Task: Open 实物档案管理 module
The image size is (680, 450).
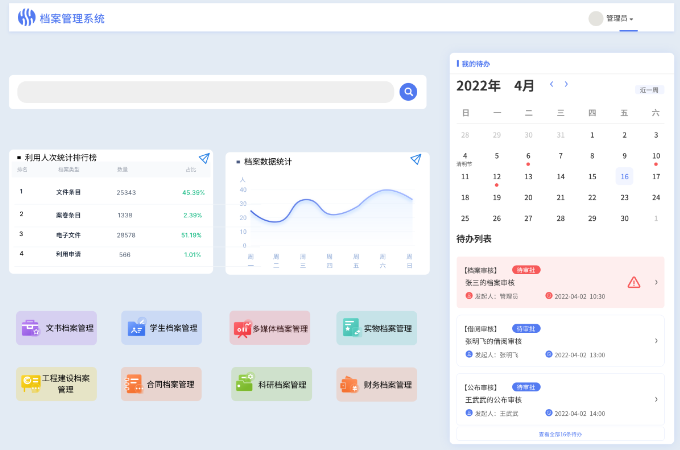Action: [376, 328]
